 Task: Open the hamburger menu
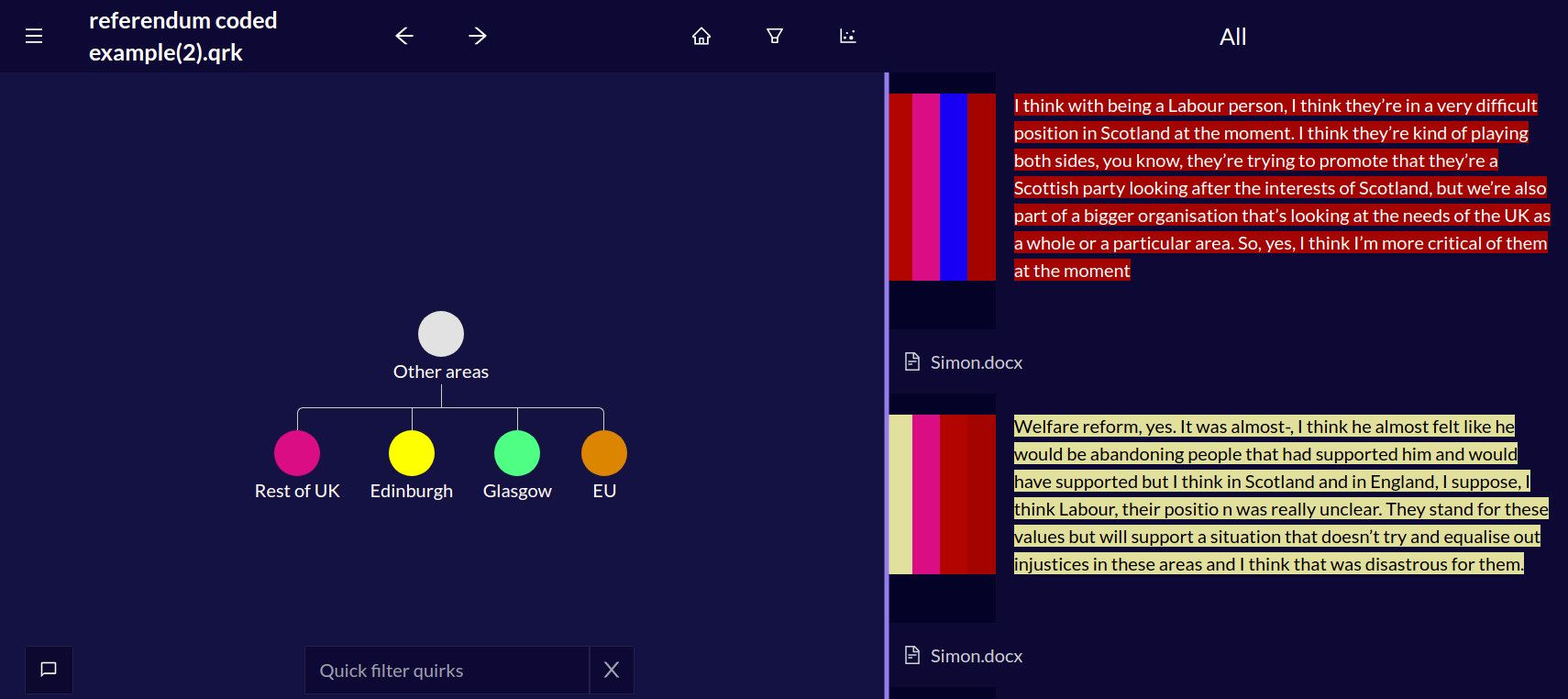[34, 36]
